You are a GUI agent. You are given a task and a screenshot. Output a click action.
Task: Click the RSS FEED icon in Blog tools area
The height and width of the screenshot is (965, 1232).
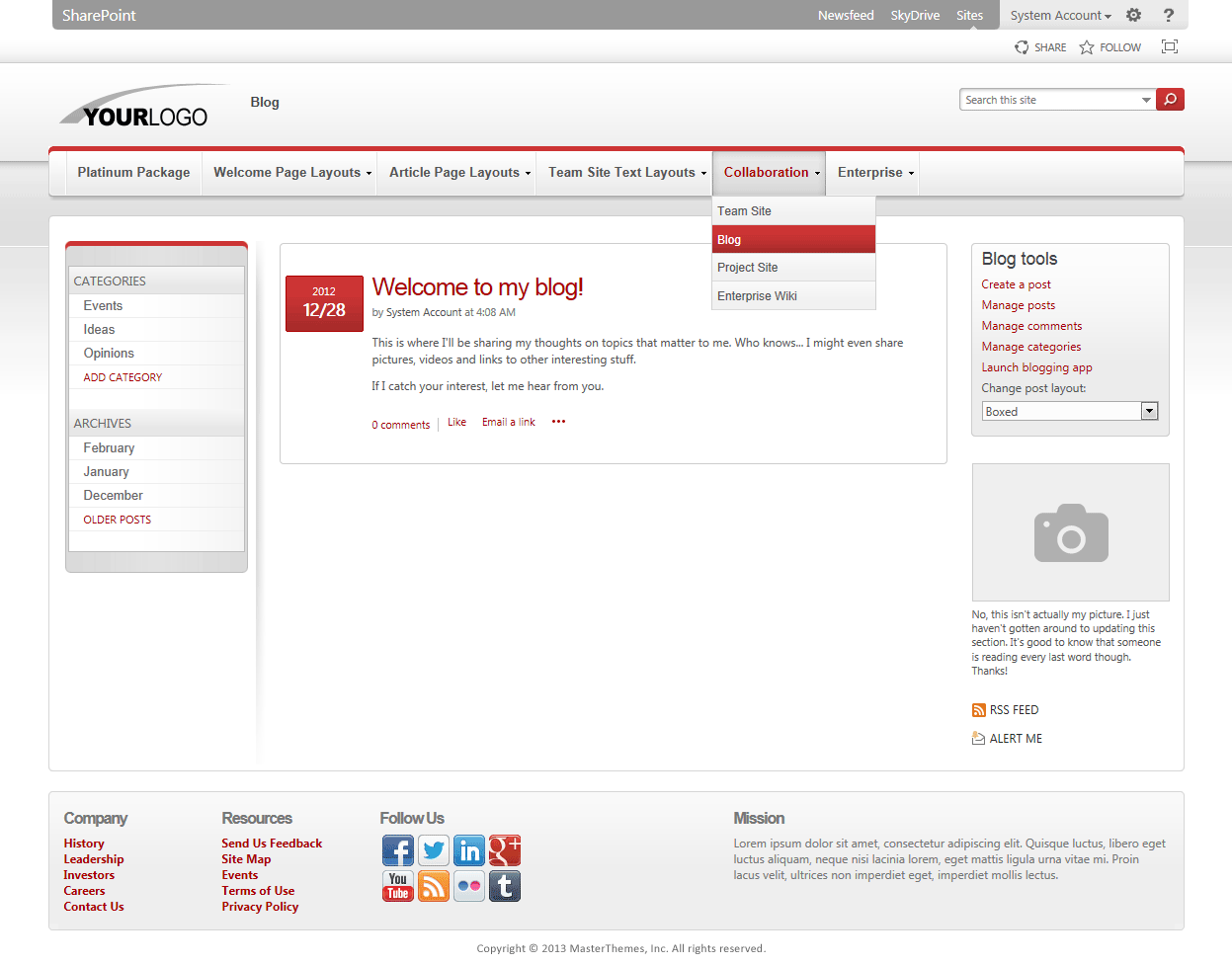click(x=978, y=709)
